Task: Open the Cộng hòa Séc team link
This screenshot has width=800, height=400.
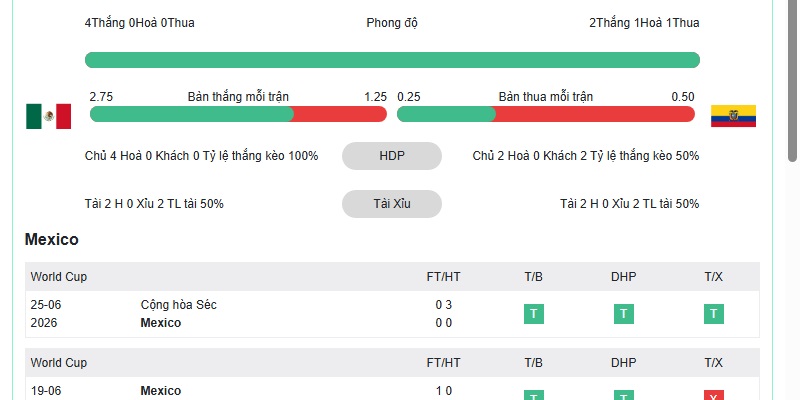Action: 179,305
